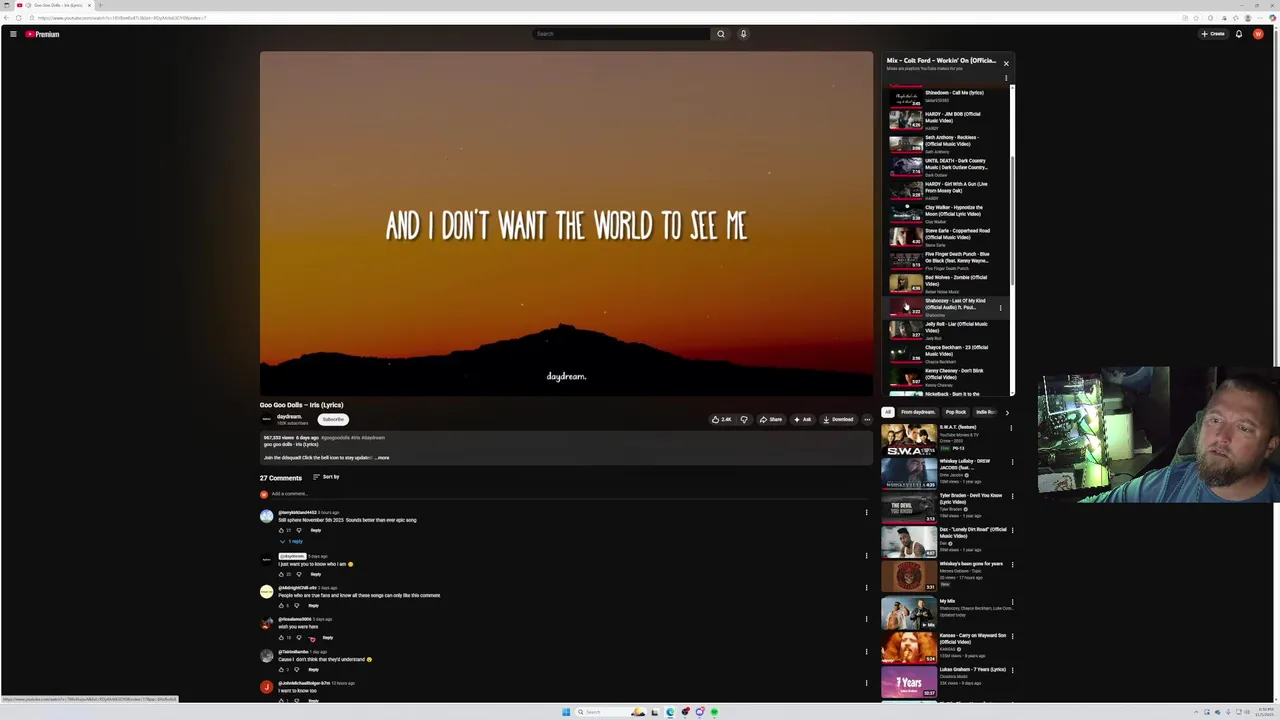This screenshot has width=1280, height=720.
Task: Start voice search with microphone icon
Action: [x=743, y=34]
